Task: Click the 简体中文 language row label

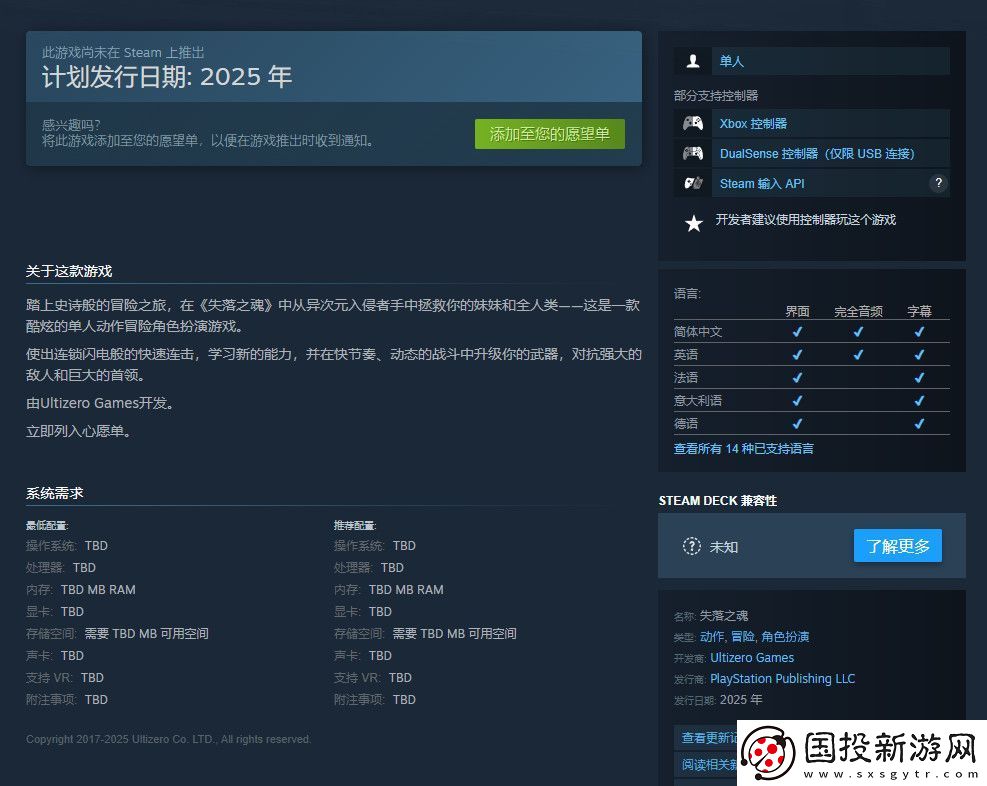Action: [697, 332]
